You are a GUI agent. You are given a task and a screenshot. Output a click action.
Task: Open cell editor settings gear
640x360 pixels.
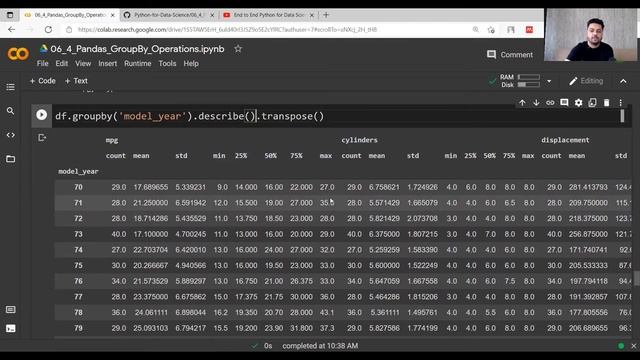[578, 102]
